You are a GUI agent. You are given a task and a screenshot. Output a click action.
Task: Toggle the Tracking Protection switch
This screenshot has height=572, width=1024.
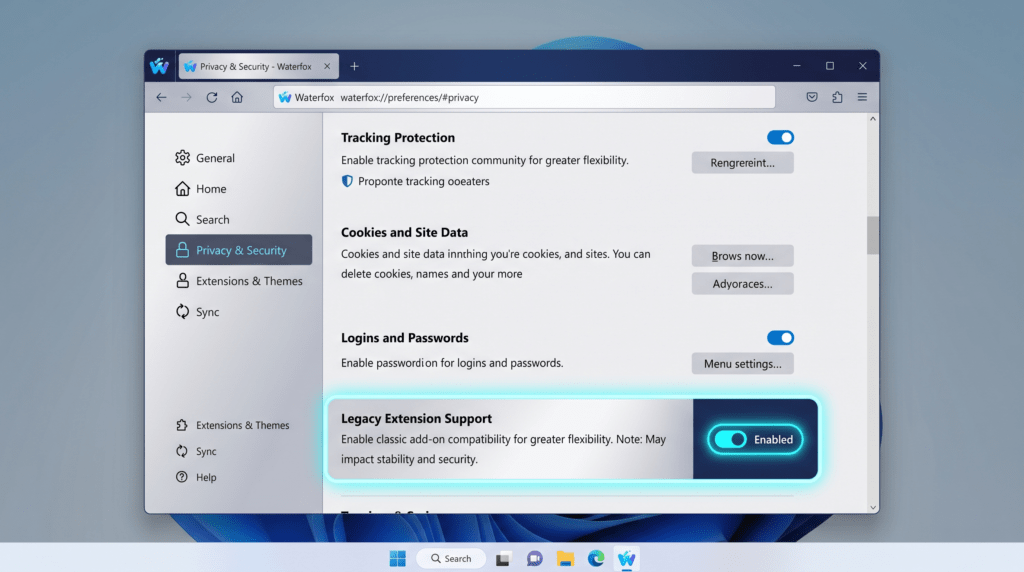tap(780, 137)
